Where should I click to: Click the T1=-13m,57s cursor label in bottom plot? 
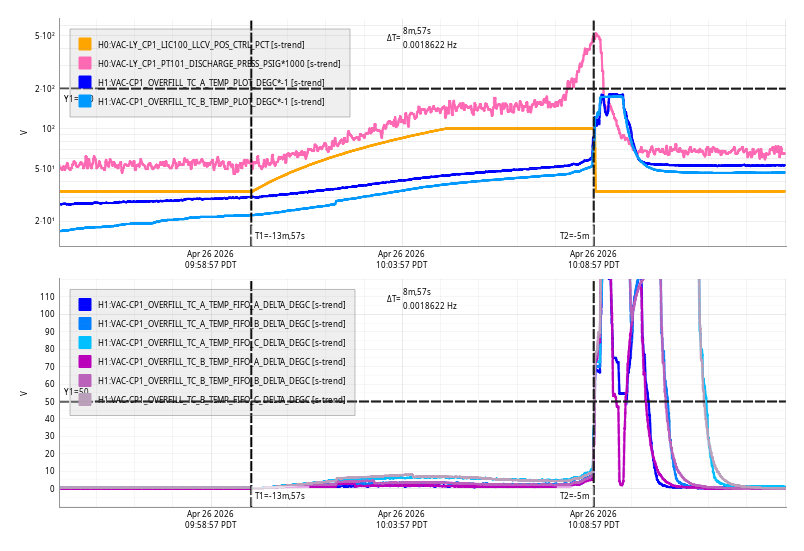click(x=280, y=496)
